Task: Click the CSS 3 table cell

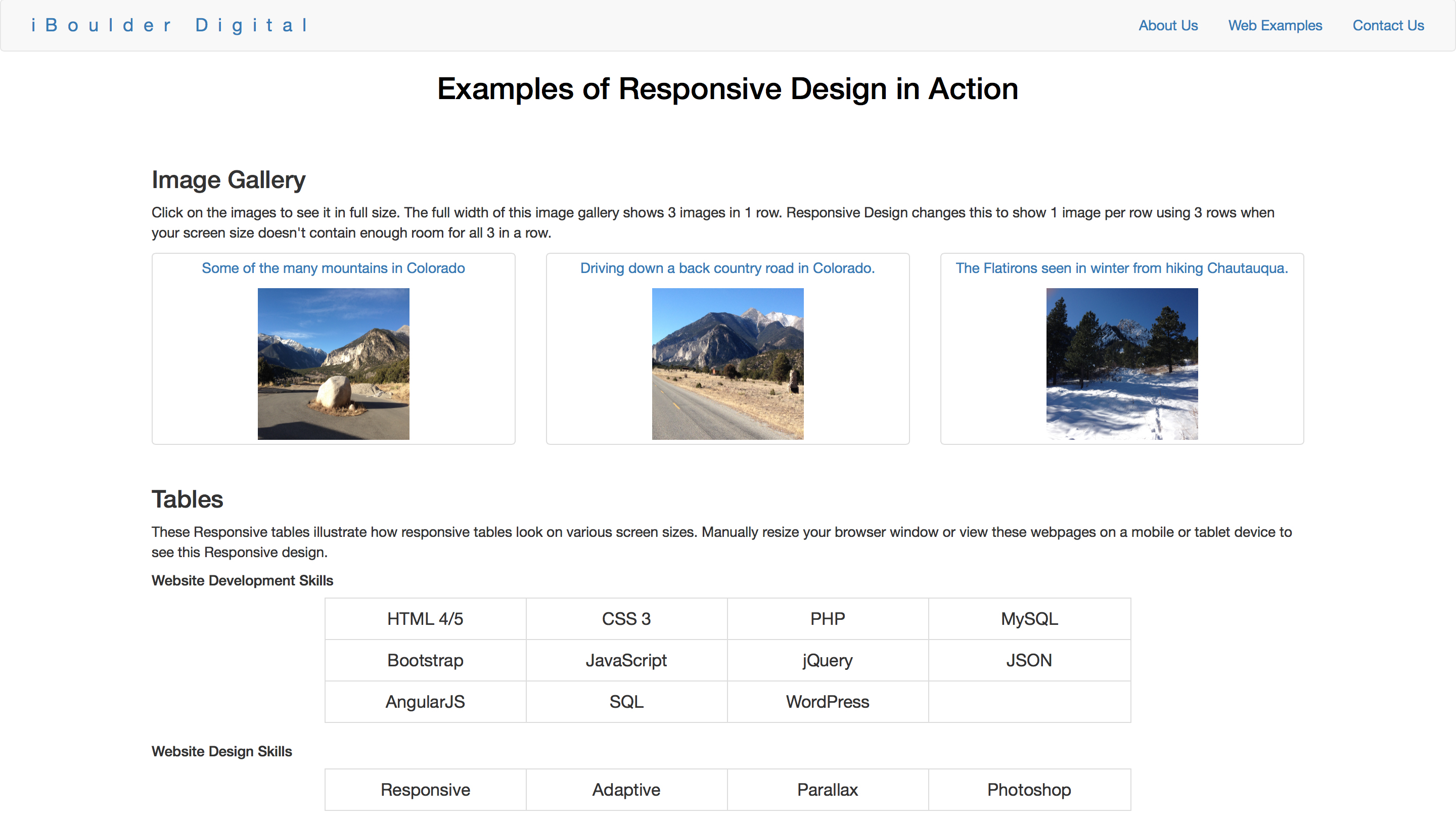Action: click(626, 619)
